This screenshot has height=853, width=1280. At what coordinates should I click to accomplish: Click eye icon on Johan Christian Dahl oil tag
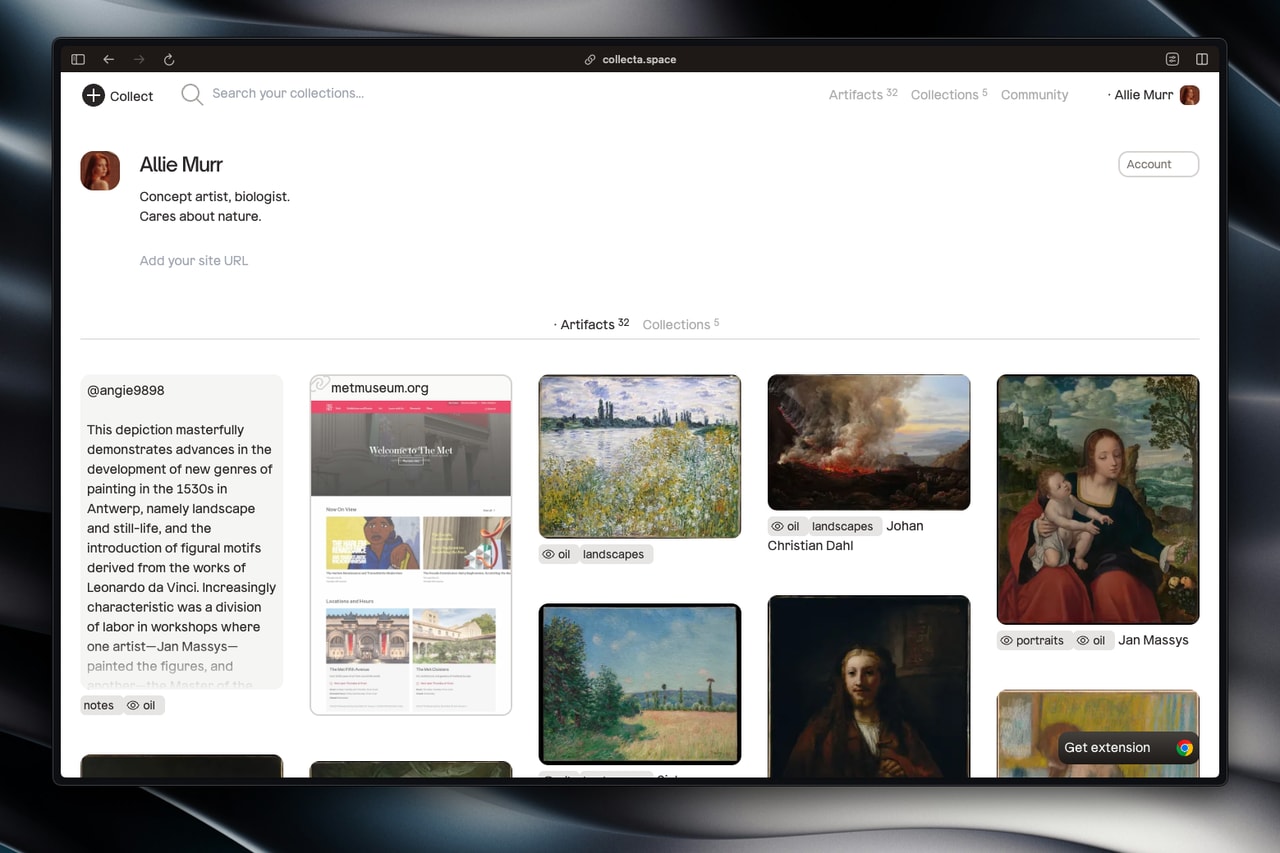(777, 527)
